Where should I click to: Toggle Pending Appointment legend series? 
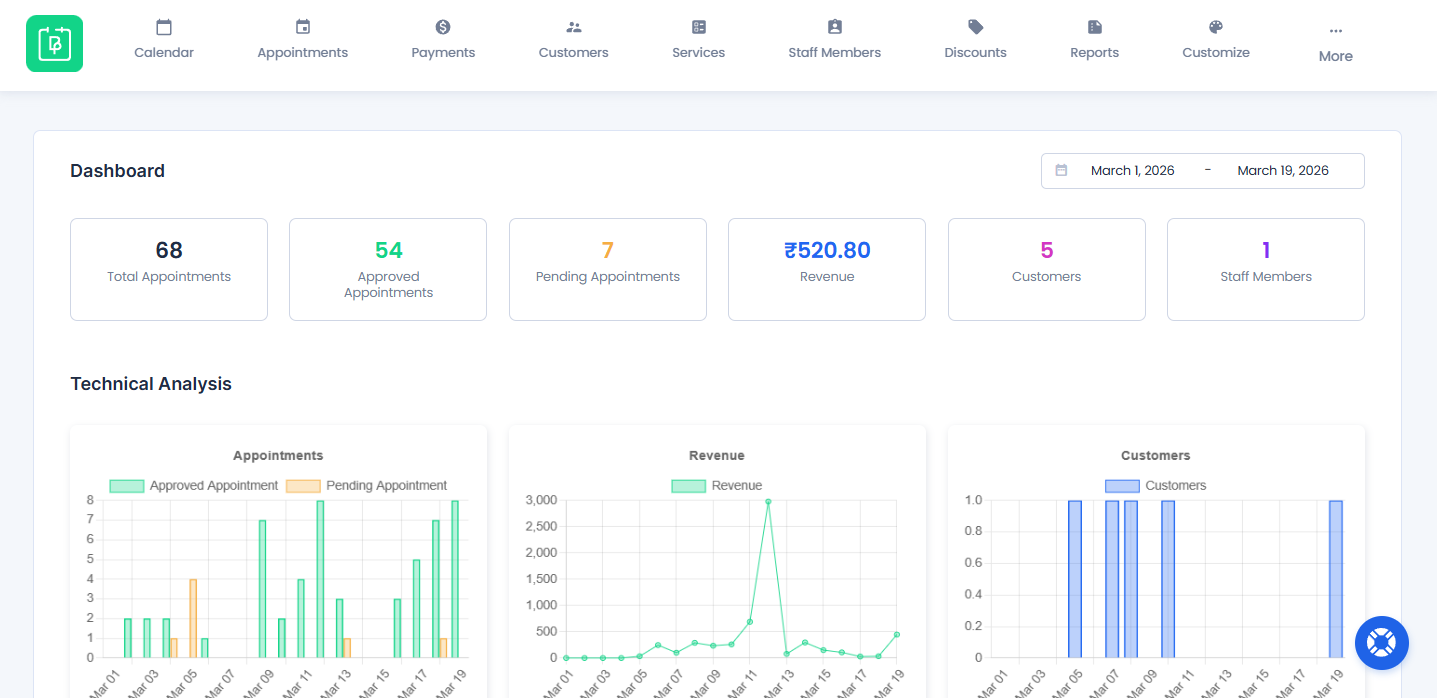tap(366, 486)
